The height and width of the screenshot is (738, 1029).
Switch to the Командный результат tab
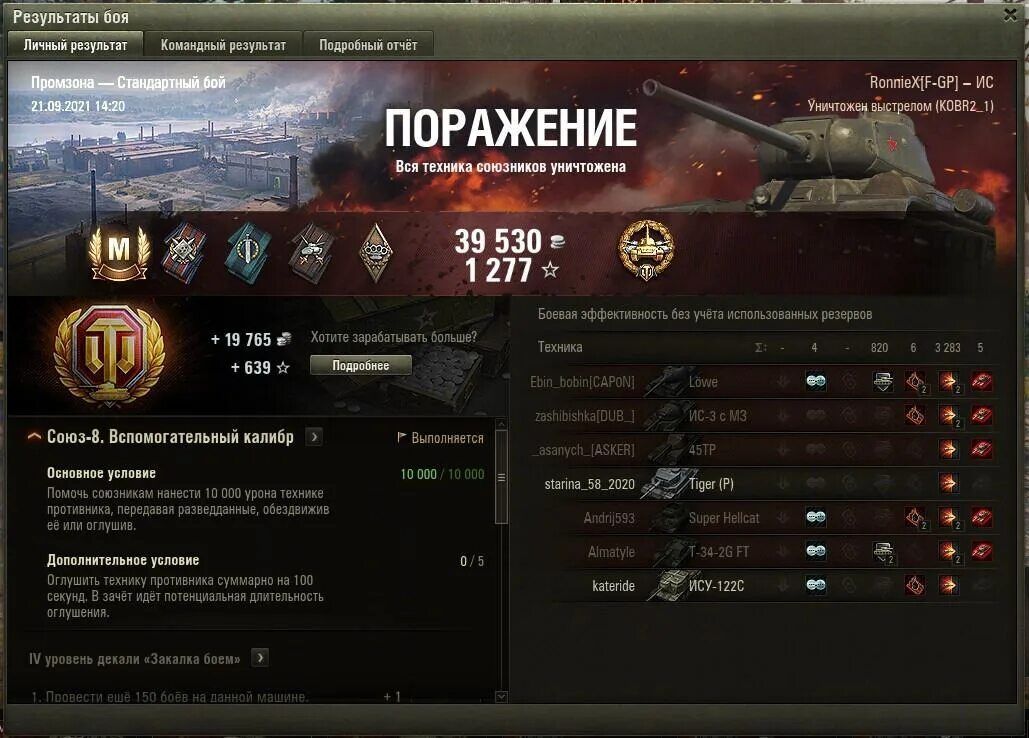(223, 45)
